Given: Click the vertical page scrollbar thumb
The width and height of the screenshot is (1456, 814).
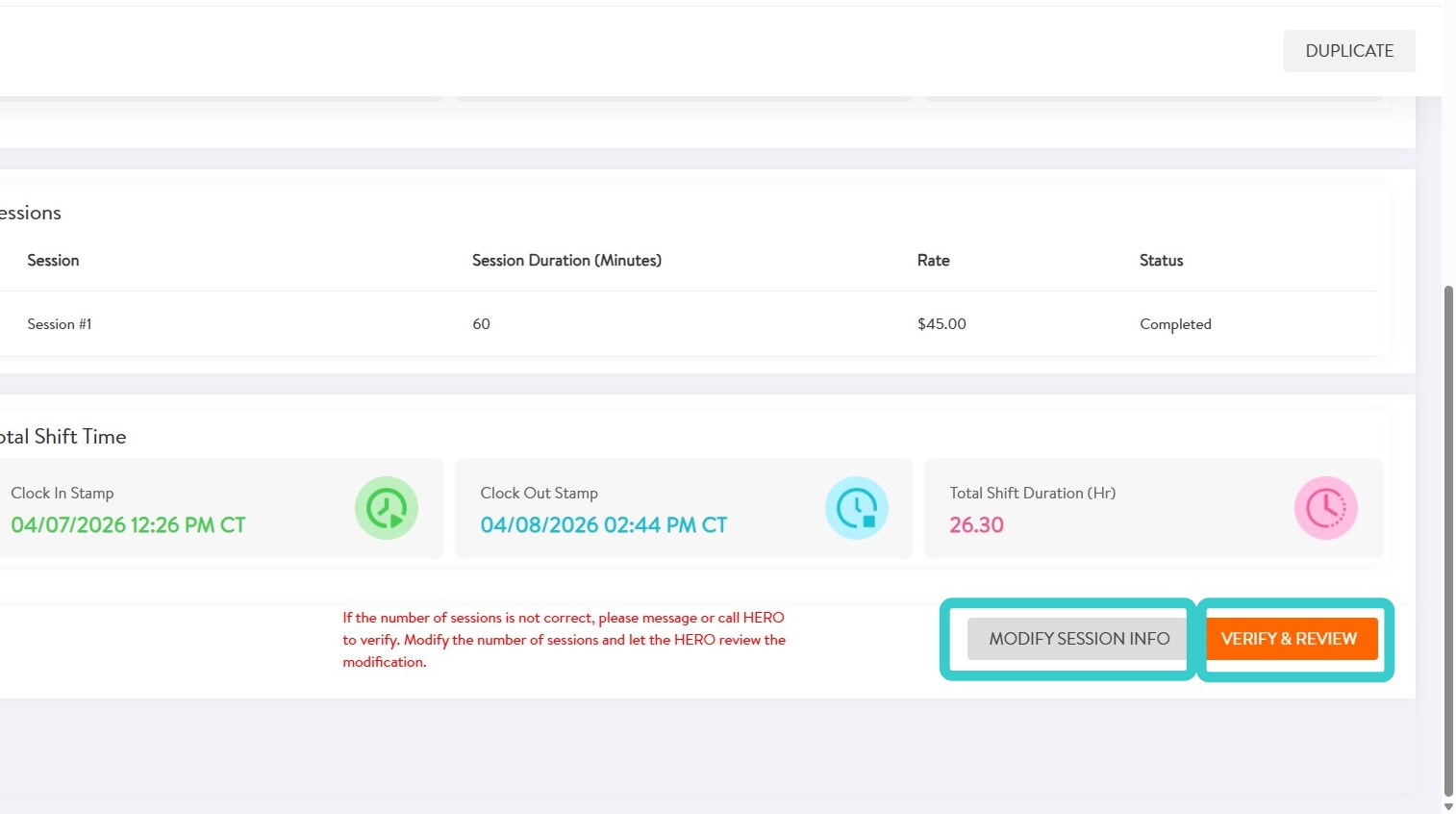Looking at the screenshot, I should pos(1448,541).
